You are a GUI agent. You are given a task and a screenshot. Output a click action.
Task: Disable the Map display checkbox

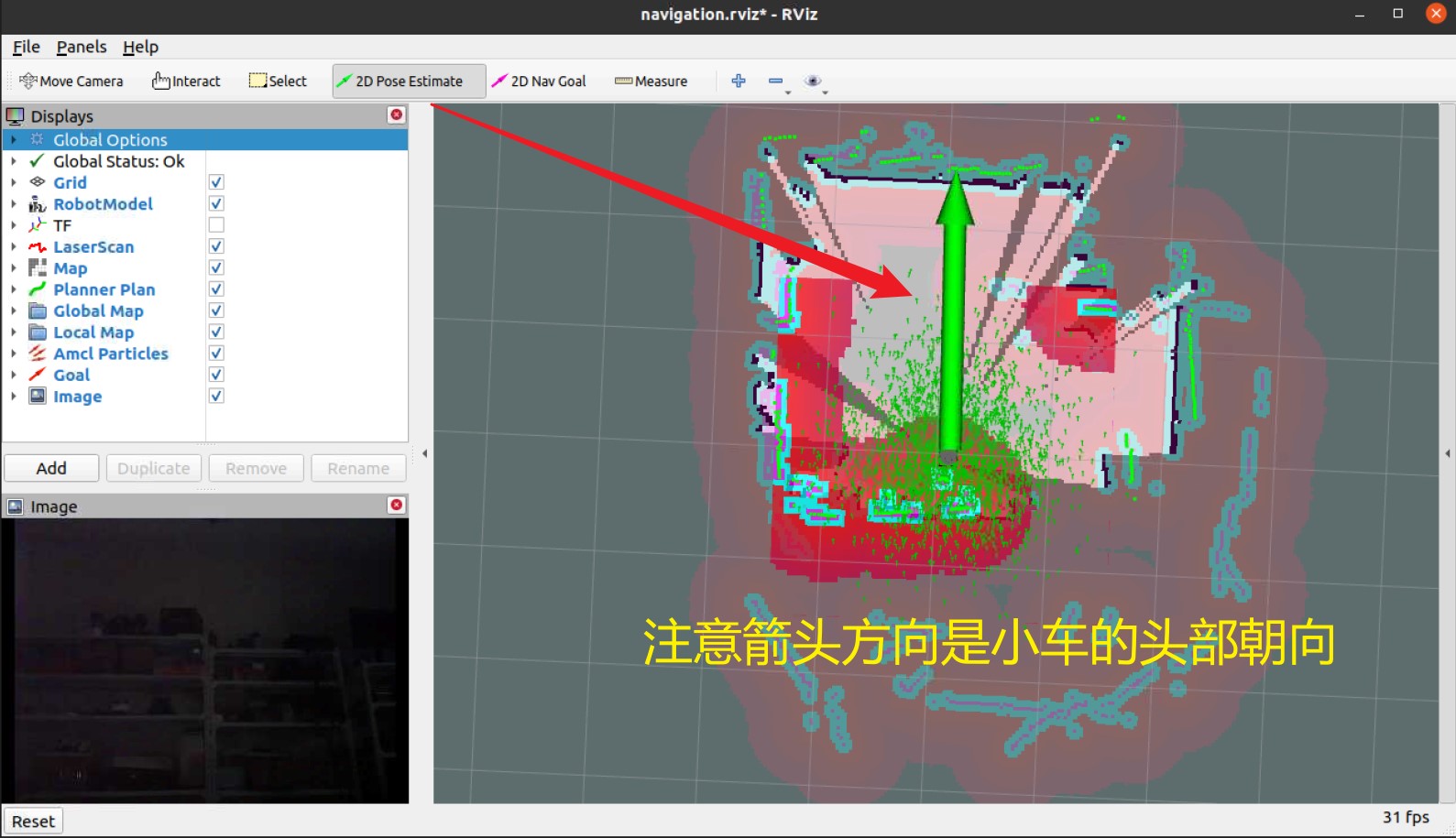click(216, 267)
